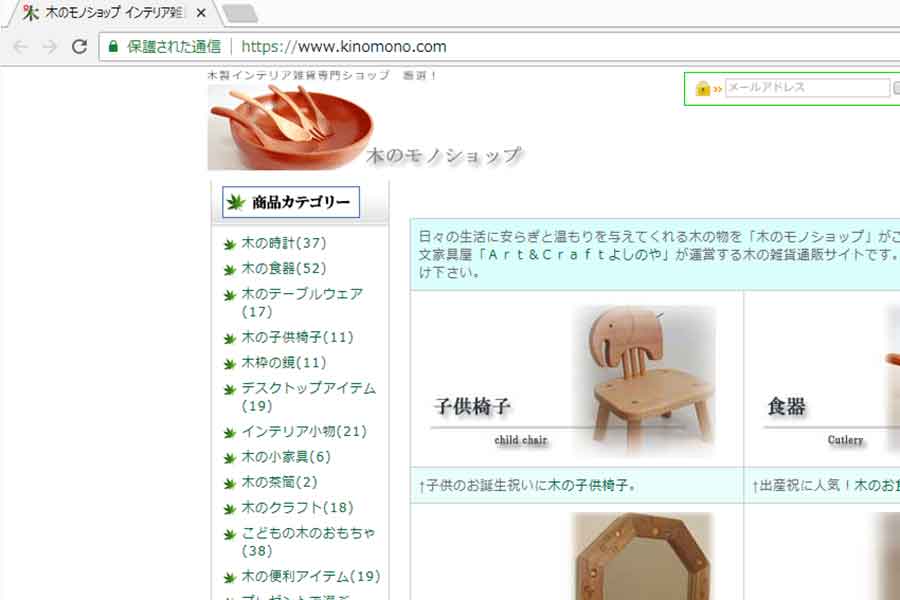Open the こどもの木のおもちゃ(38) category
Screen dimensions: 900x600
pyautogui.click(x=308, y=541)
